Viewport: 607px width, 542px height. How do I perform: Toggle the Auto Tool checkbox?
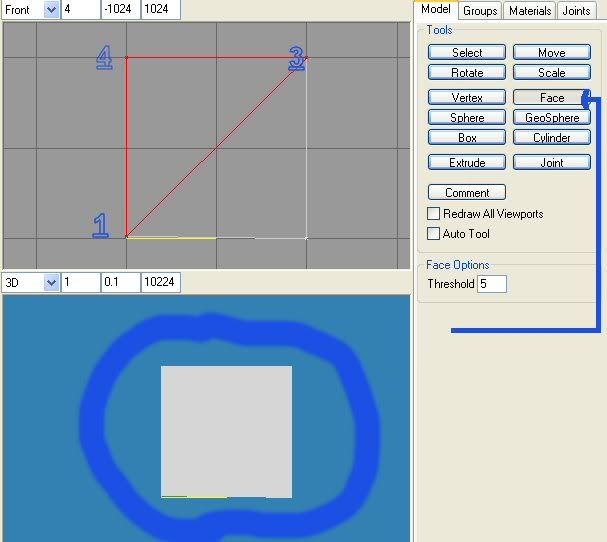point(433,233)
